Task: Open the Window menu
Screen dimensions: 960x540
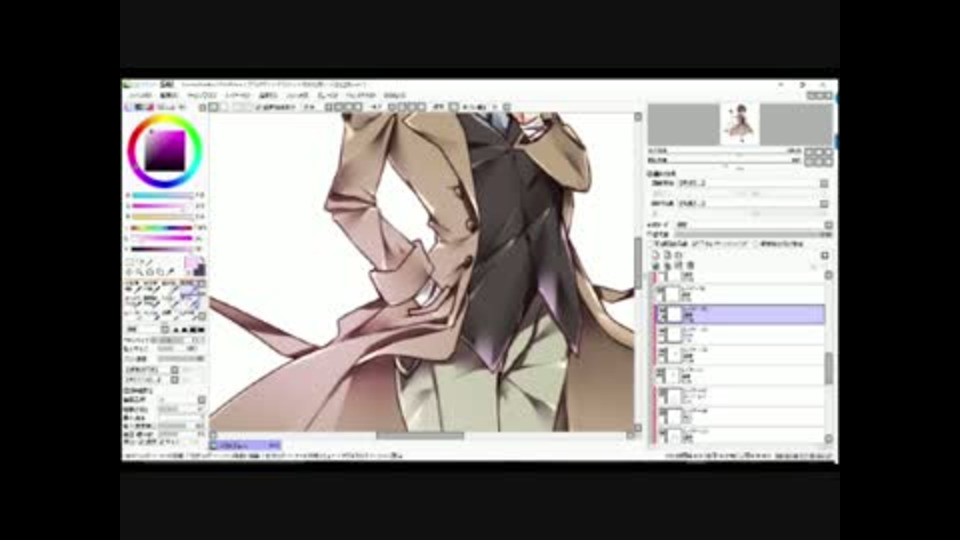Action: (x=361, y=96)
